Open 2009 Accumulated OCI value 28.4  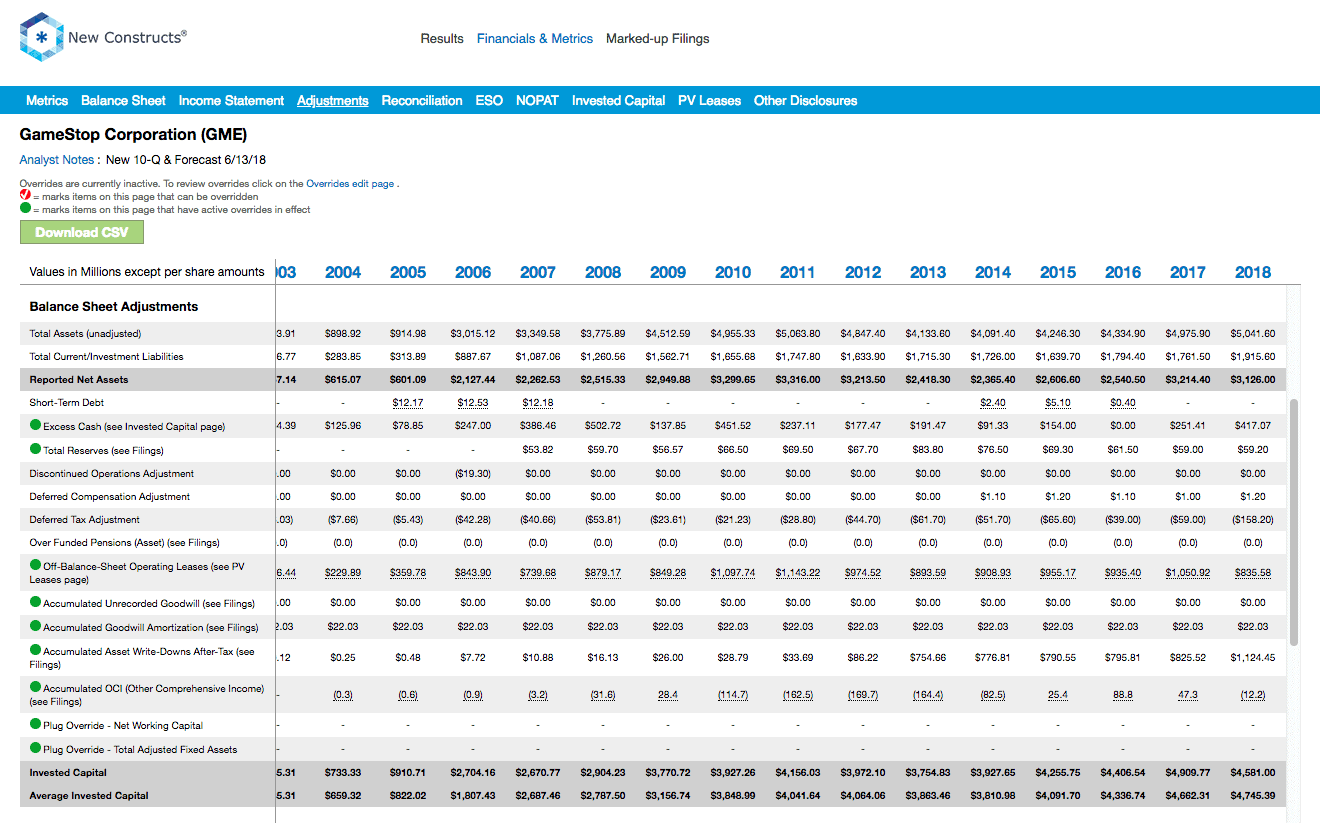pos(668,695)
